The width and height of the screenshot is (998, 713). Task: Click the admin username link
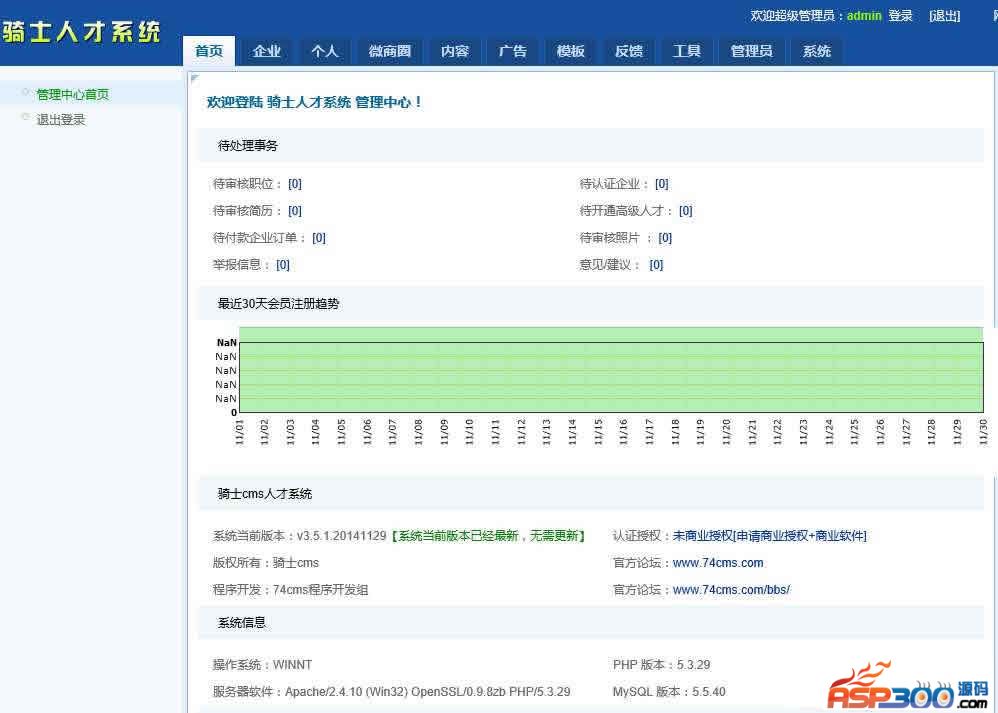pyautogui.click(x=864, y=16)
